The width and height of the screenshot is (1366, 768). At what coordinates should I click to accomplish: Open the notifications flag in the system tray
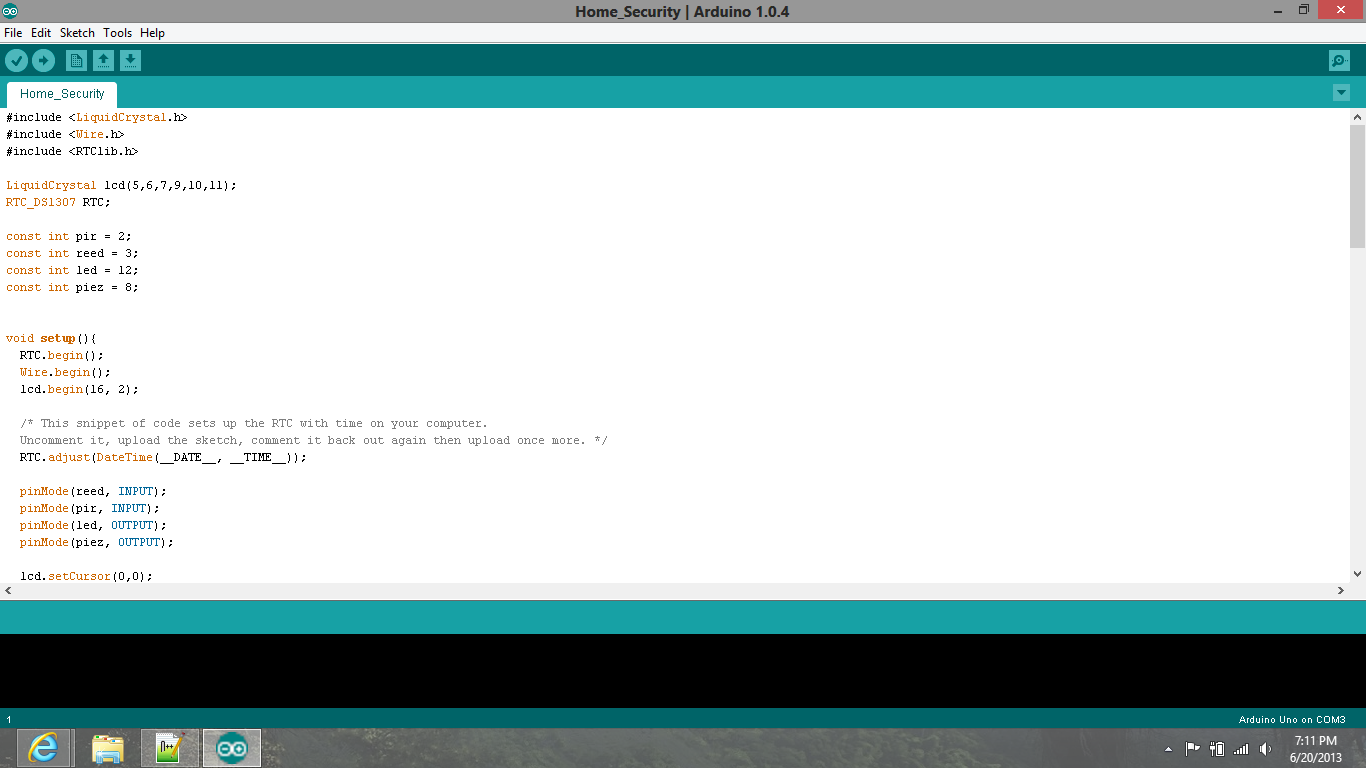(x=1192, y=747)
